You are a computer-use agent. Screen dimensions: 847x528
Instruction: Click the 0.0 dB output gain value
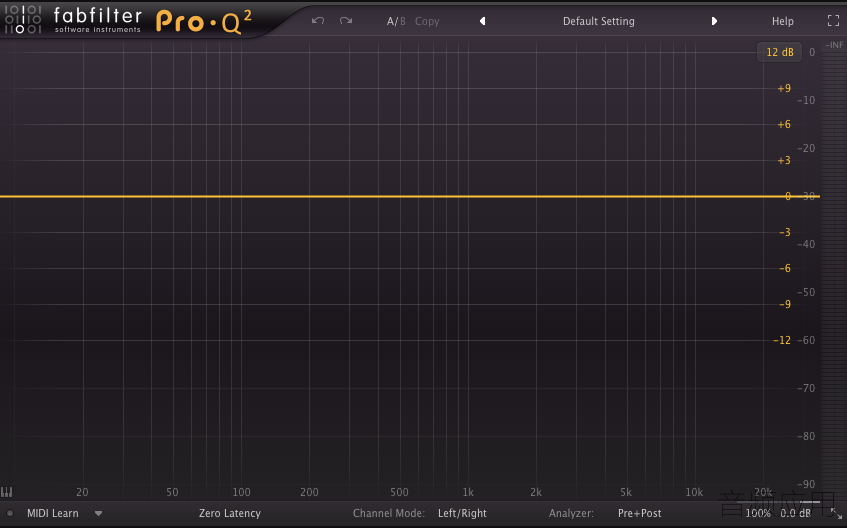[795, 513]
